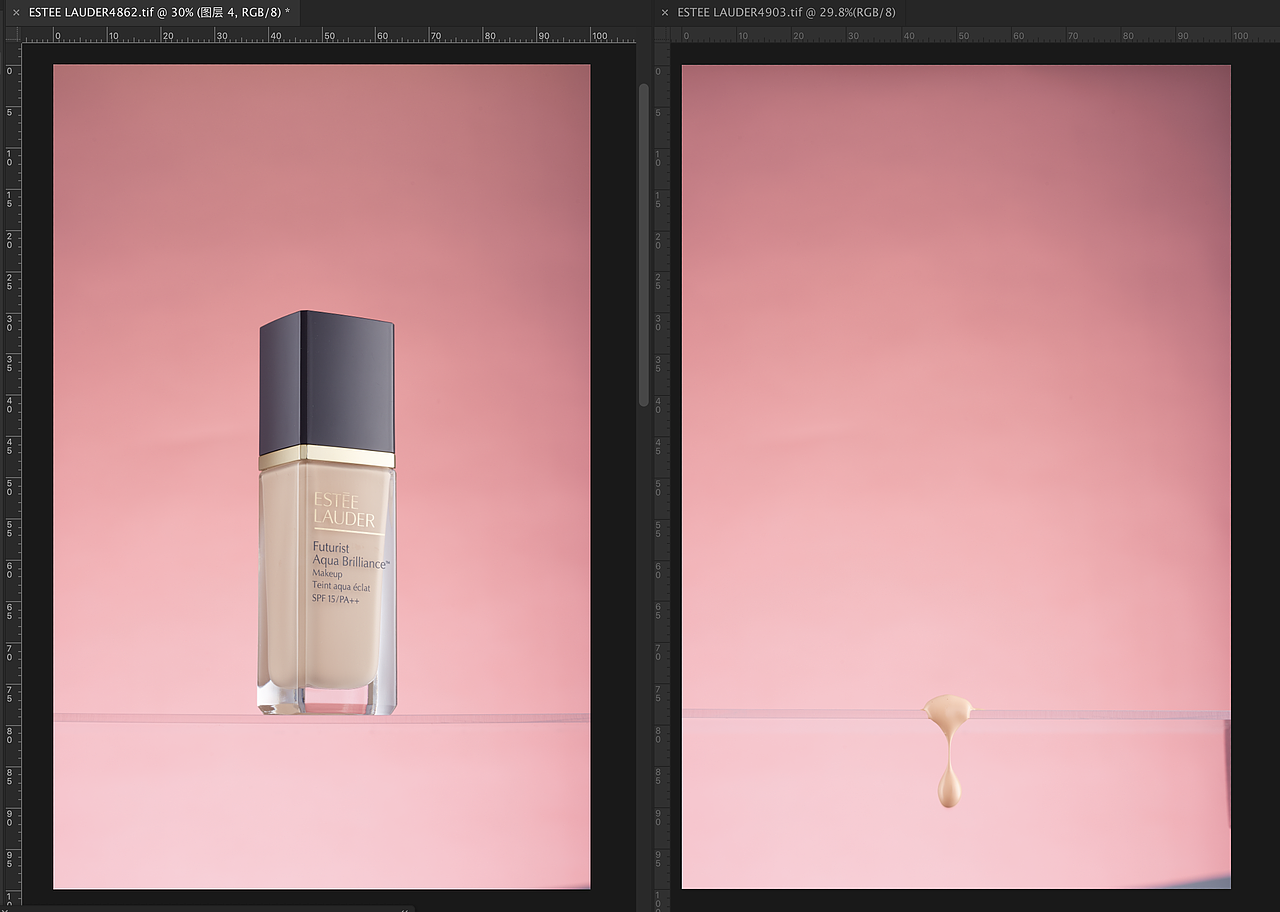Click the ESTEE LAUDER logo on the bottle
Viewport: 1280px width, 912px height.
(x=344, y=510)
